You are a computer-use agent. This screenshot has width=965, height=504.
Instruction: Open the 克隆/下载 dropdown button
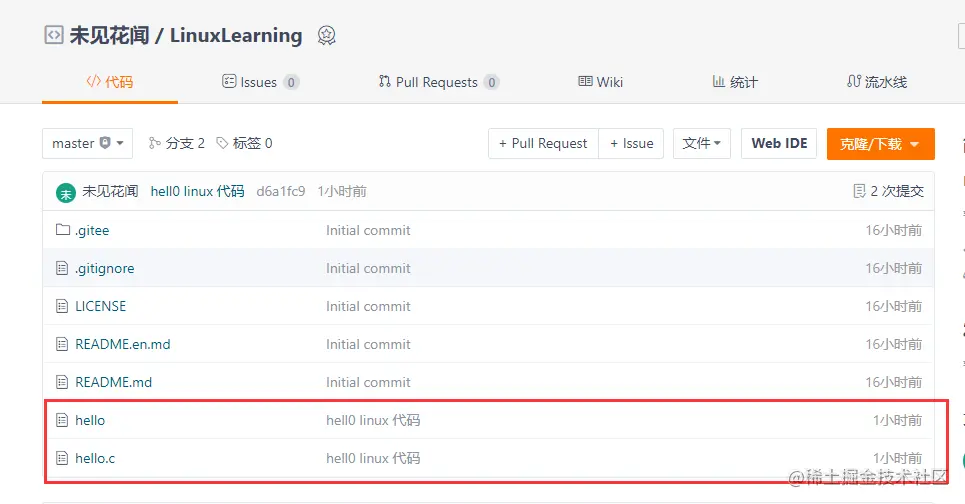[x=881, y=144]
